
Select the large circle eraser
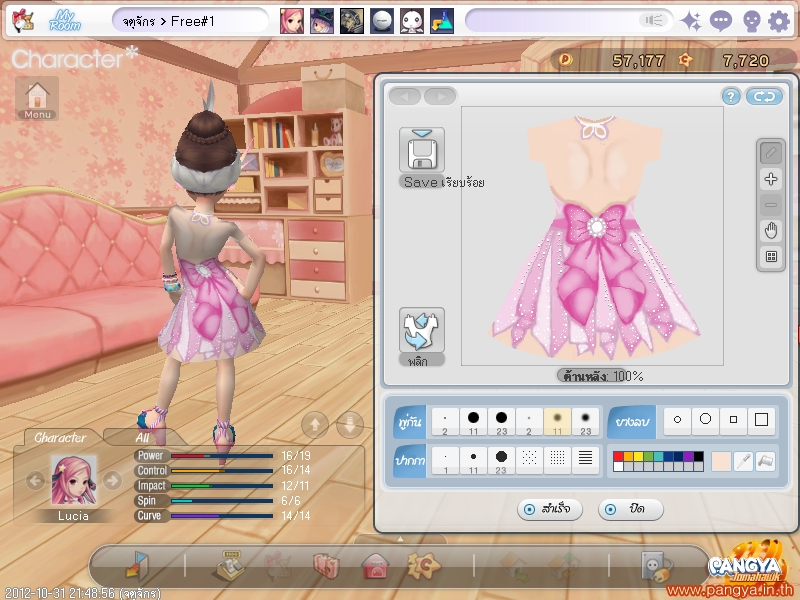coord(705,419)
